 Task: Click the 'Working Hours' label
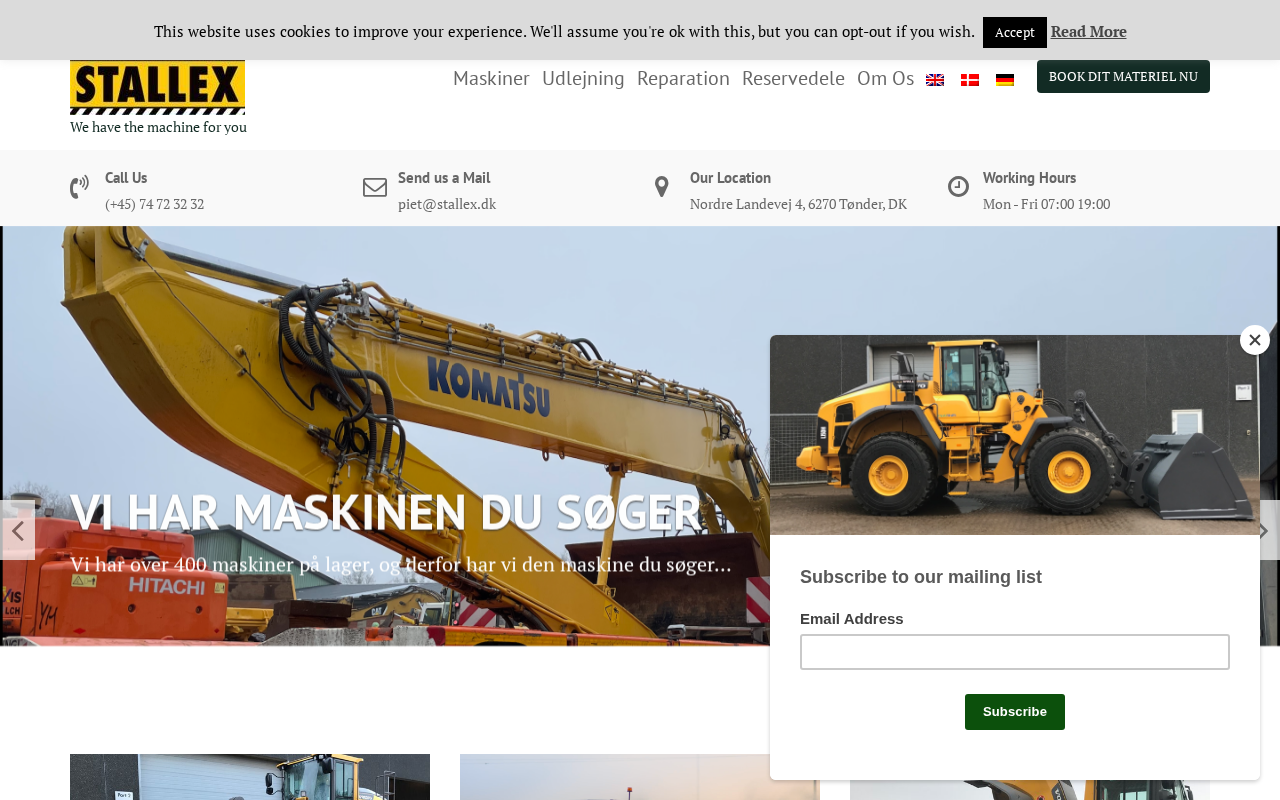click(1029, 178)
